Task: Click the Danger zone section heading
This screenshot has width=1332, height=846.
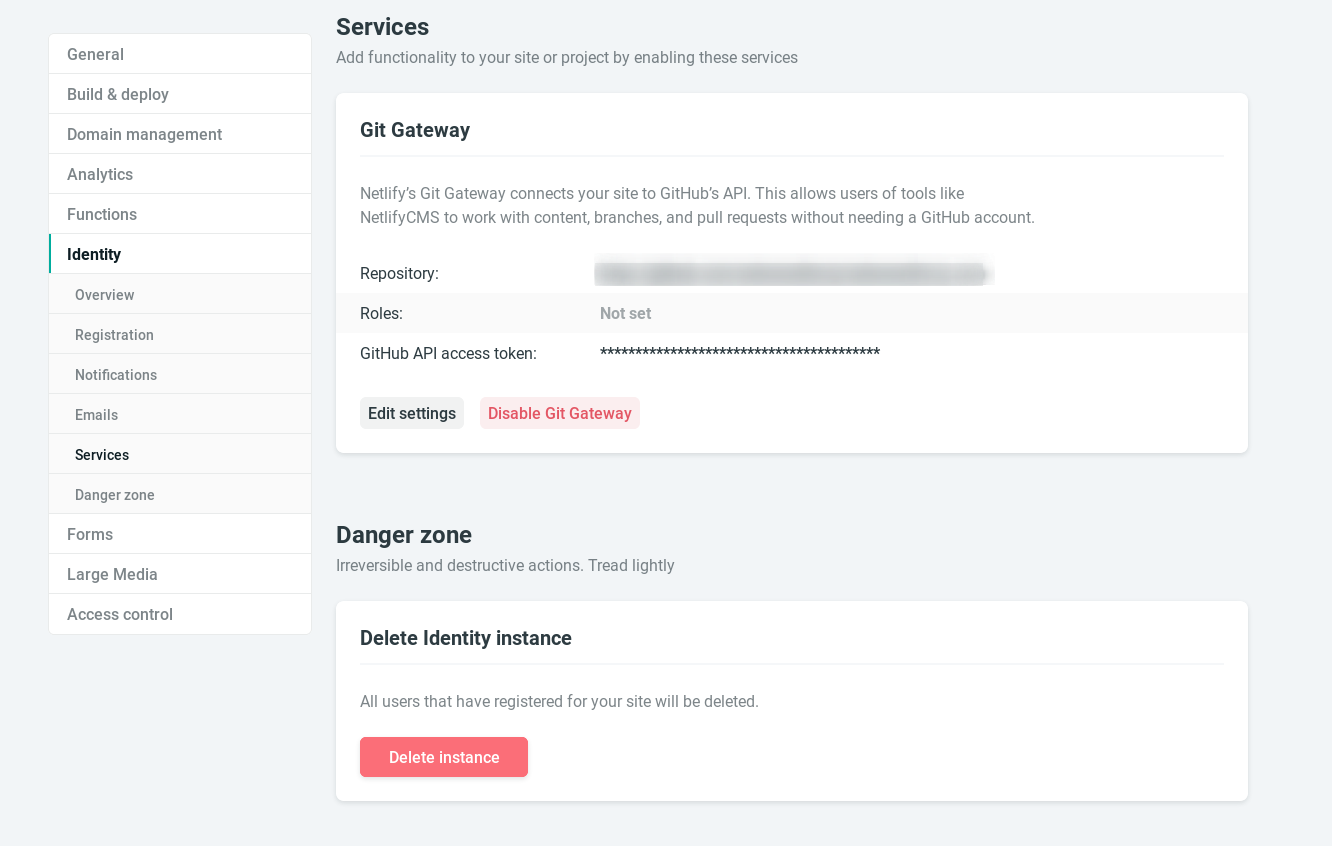Action: point(404,535)
